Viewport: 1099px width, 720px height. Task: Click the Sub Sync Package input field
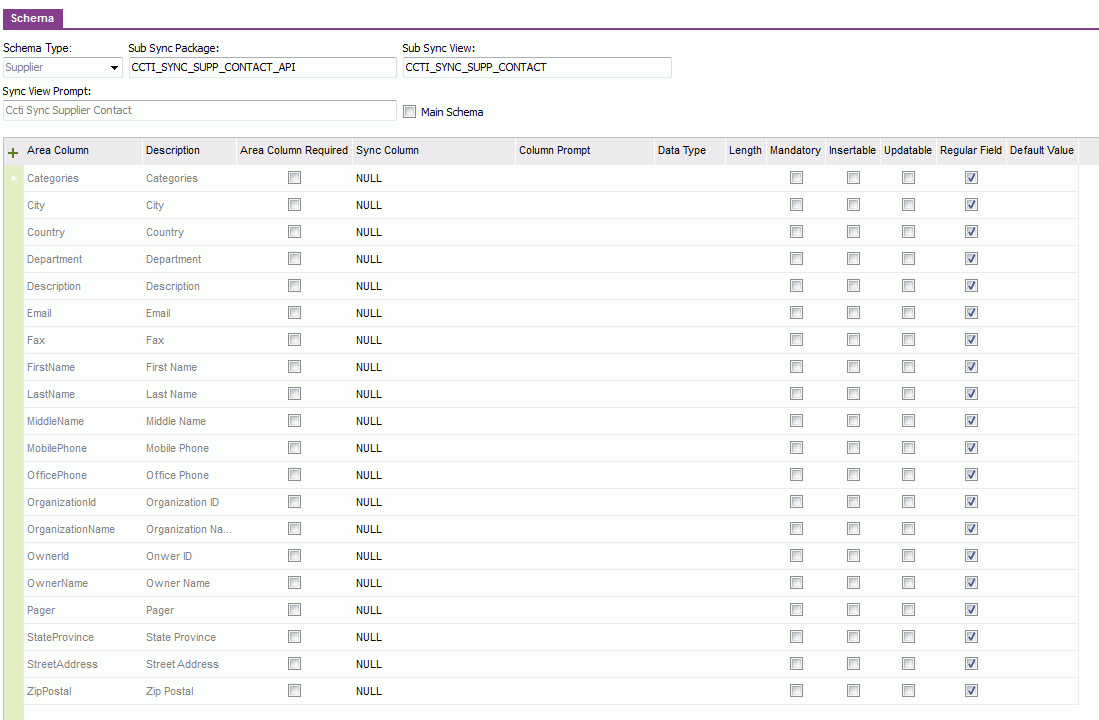pos(262,67)
